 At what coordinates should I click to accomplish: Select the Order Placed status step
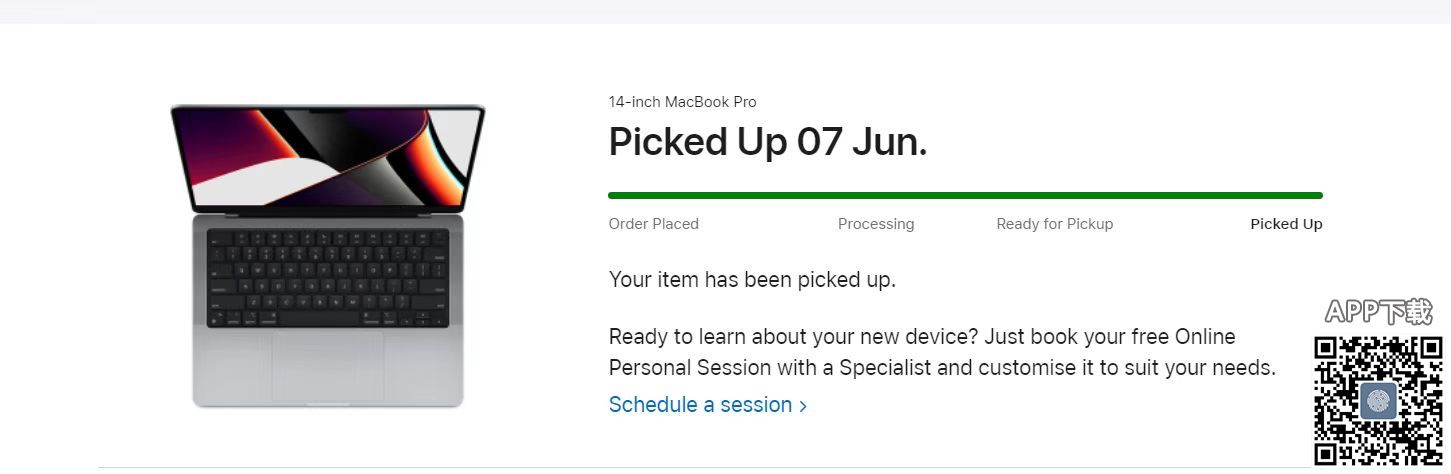pyautogui.click(x=653, y=224)
